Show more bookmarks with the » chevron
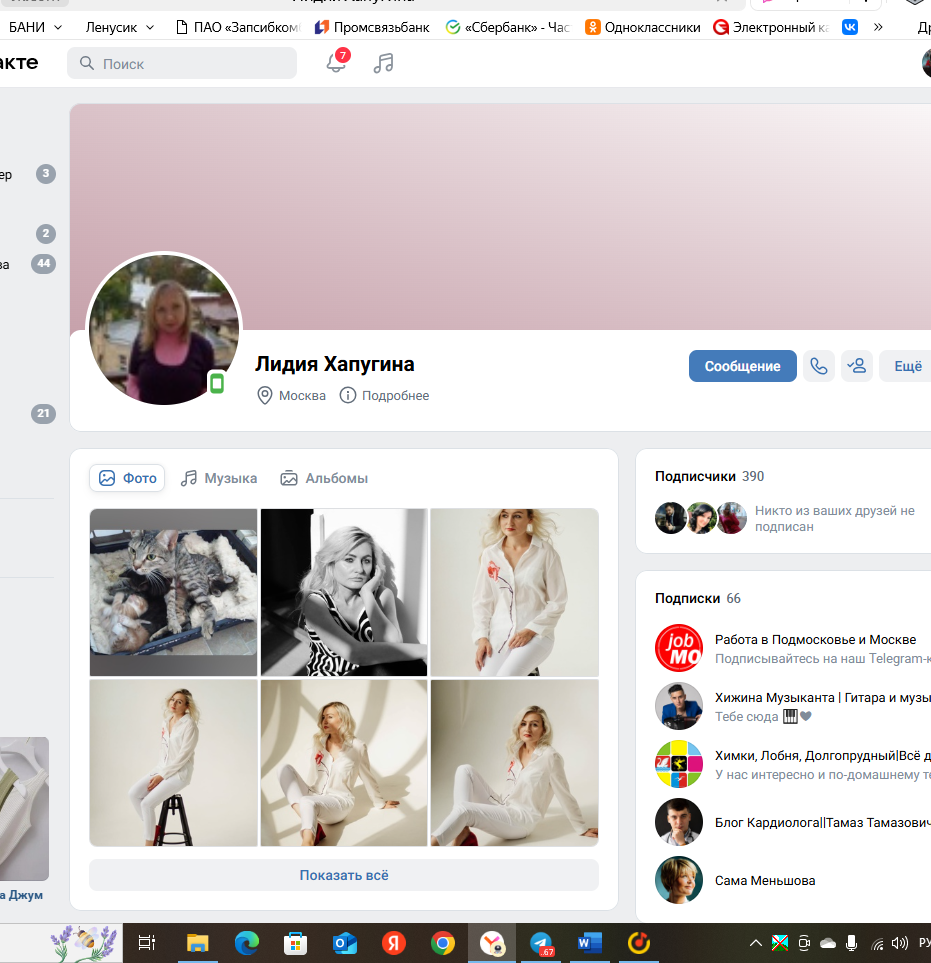 tap(878, 27)
